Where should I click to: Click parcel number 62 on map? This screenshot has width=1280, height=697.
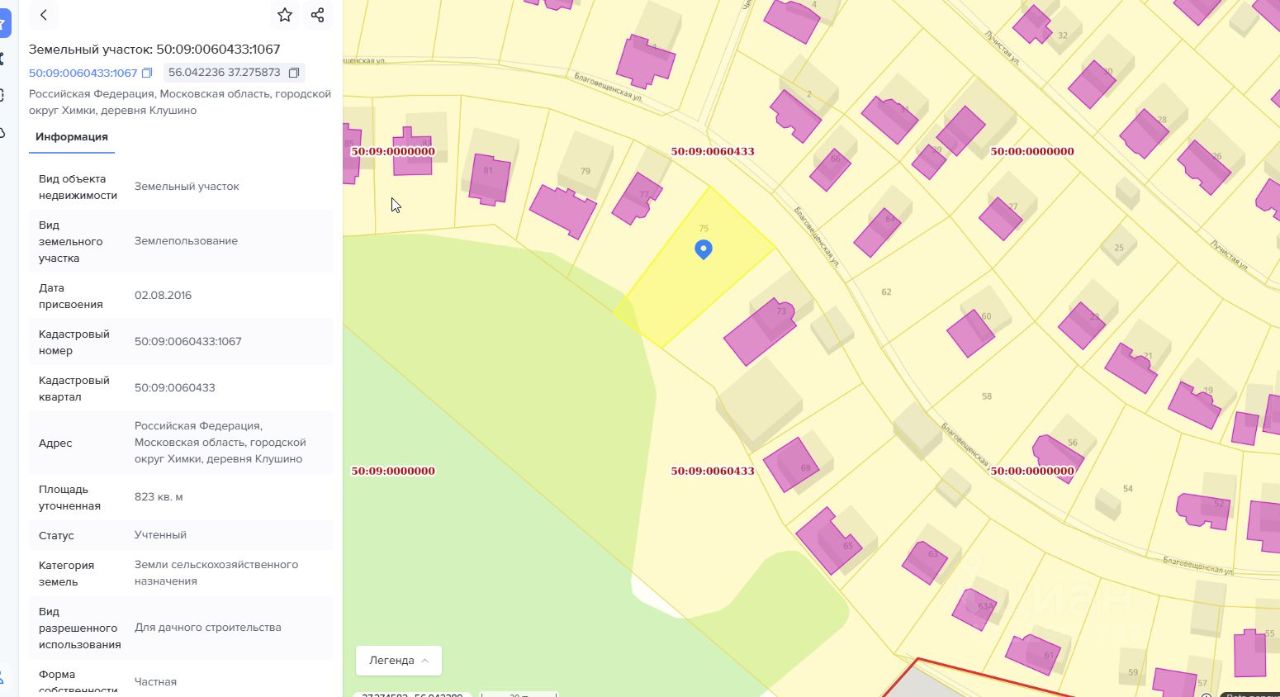tap(886, 292)
